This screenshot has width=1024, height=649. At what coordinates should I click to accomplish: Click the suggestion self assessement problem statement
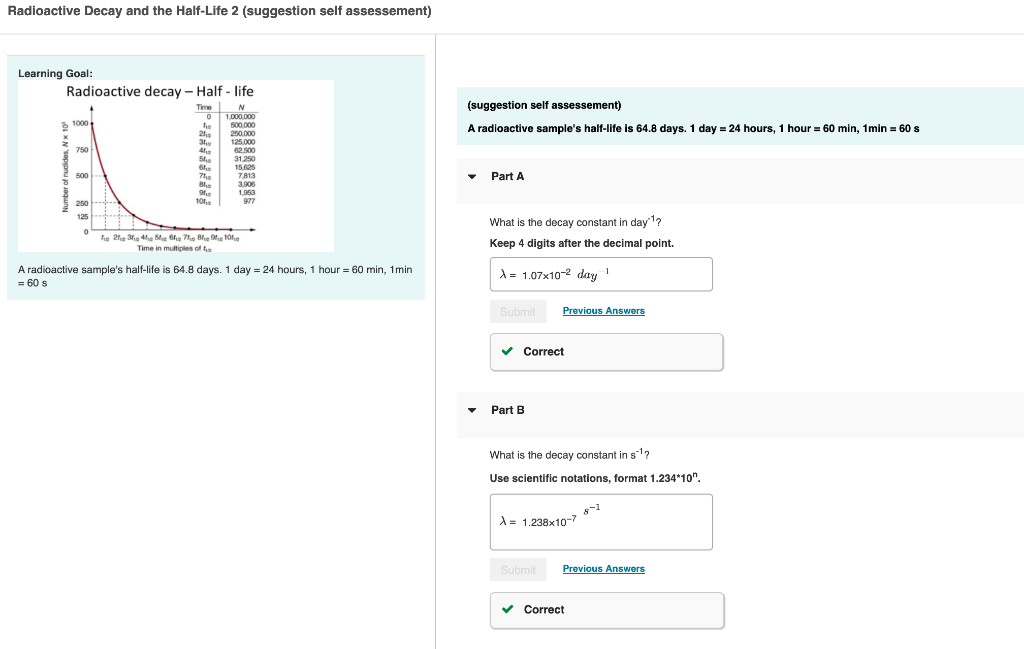click(x=693, y=129)
